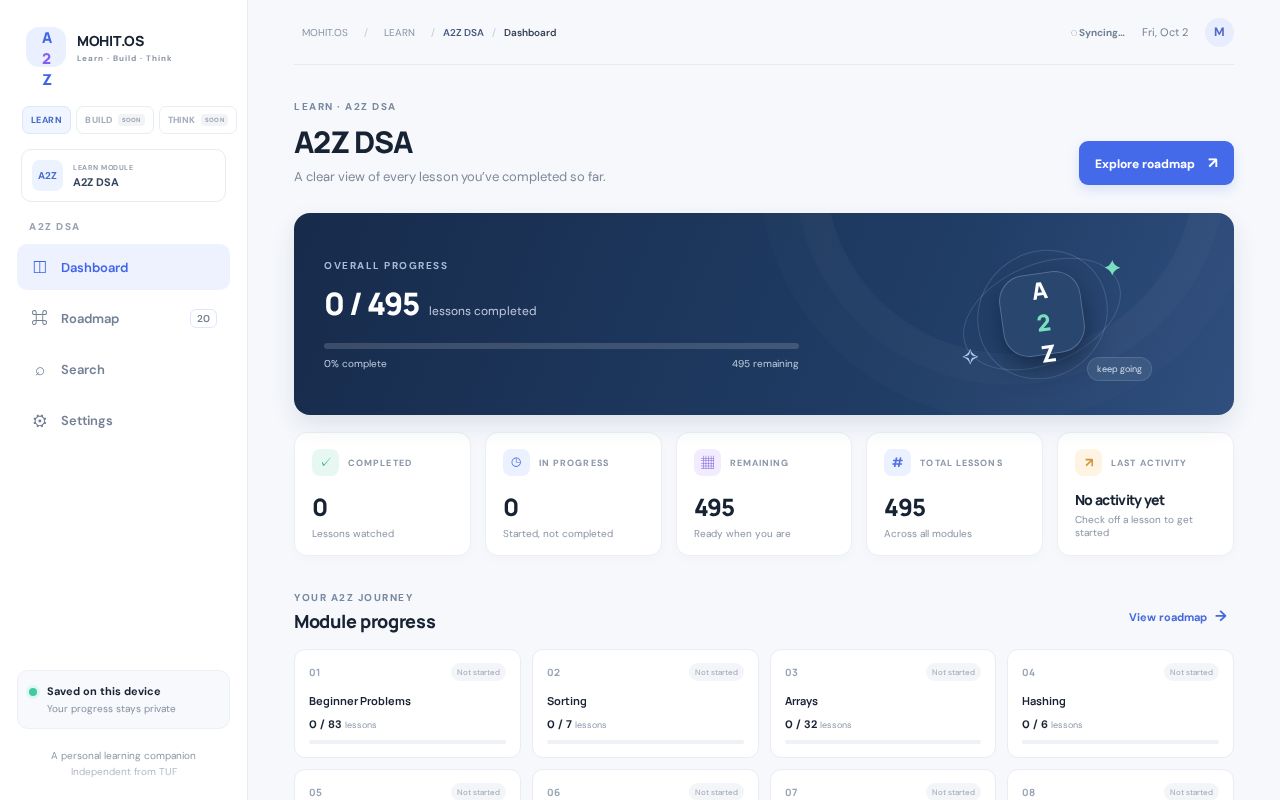Screen dimensions: 1280x800
Task: Click the date Fri, Oct 2
Action: tap(1165, 33)
